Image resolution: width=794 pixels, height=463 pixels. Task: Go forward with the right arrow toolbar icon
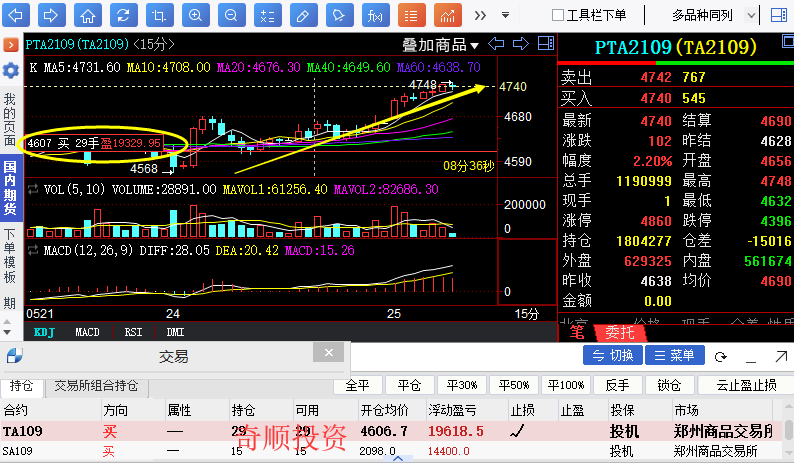[x=51, y=15]
